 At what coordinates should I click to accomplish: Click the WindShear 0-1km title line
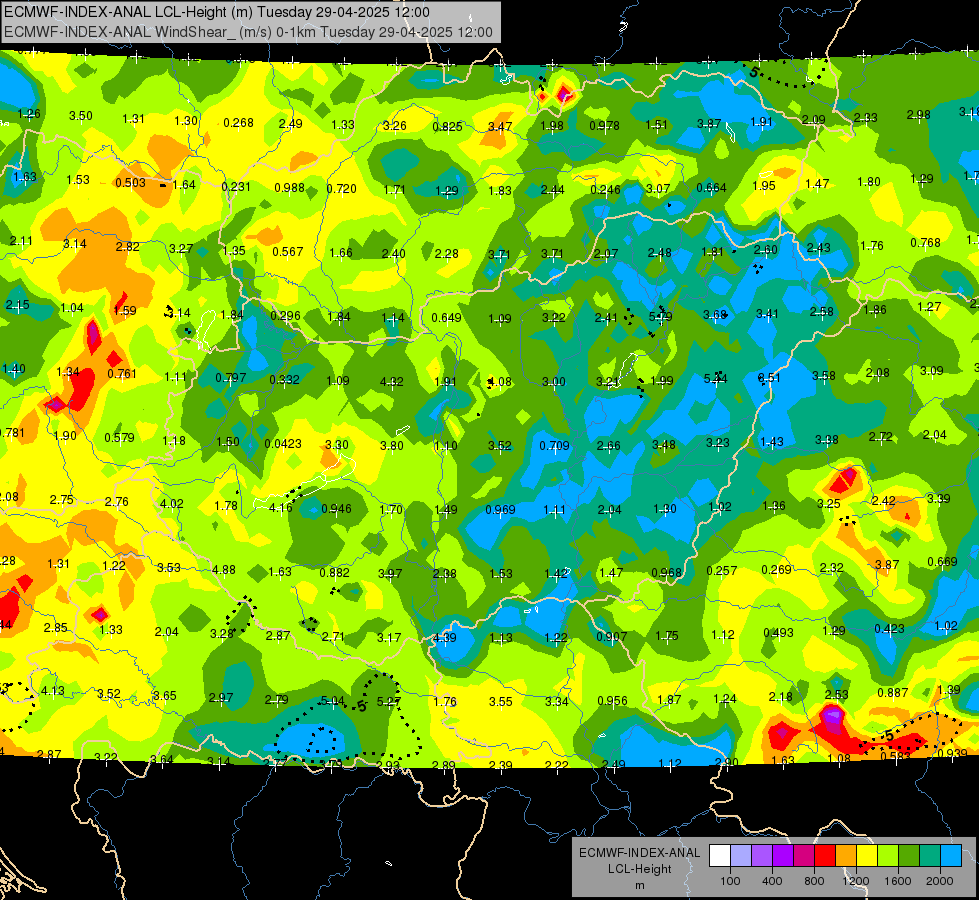[248, 32]
